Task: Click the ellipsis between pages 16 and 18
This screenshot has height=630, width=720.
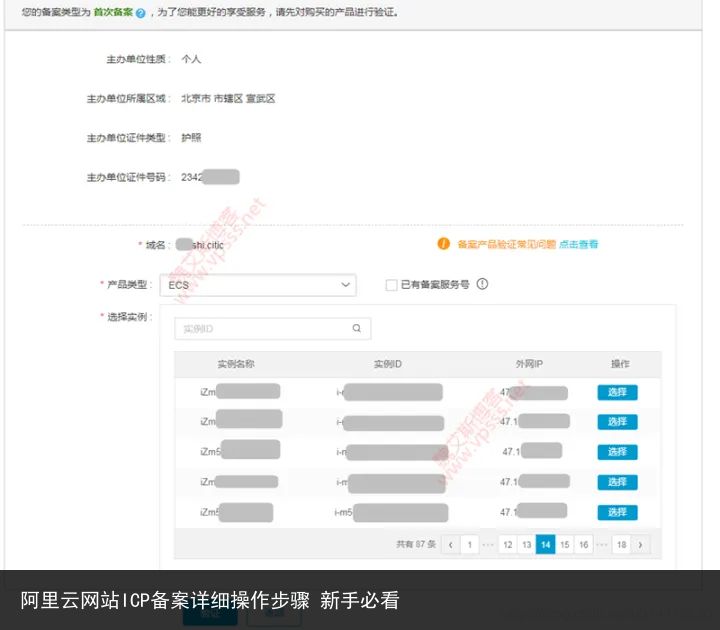Action: [x=602, y=545]
